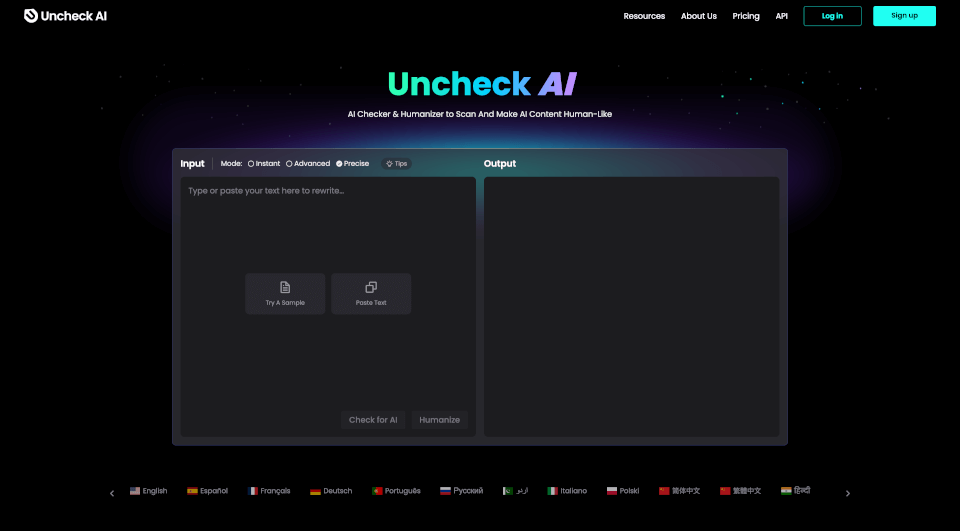Screen dimensions: 960x531
Task: Switch language to Simplified Chinese 简体中文
Action: (680, 491)
